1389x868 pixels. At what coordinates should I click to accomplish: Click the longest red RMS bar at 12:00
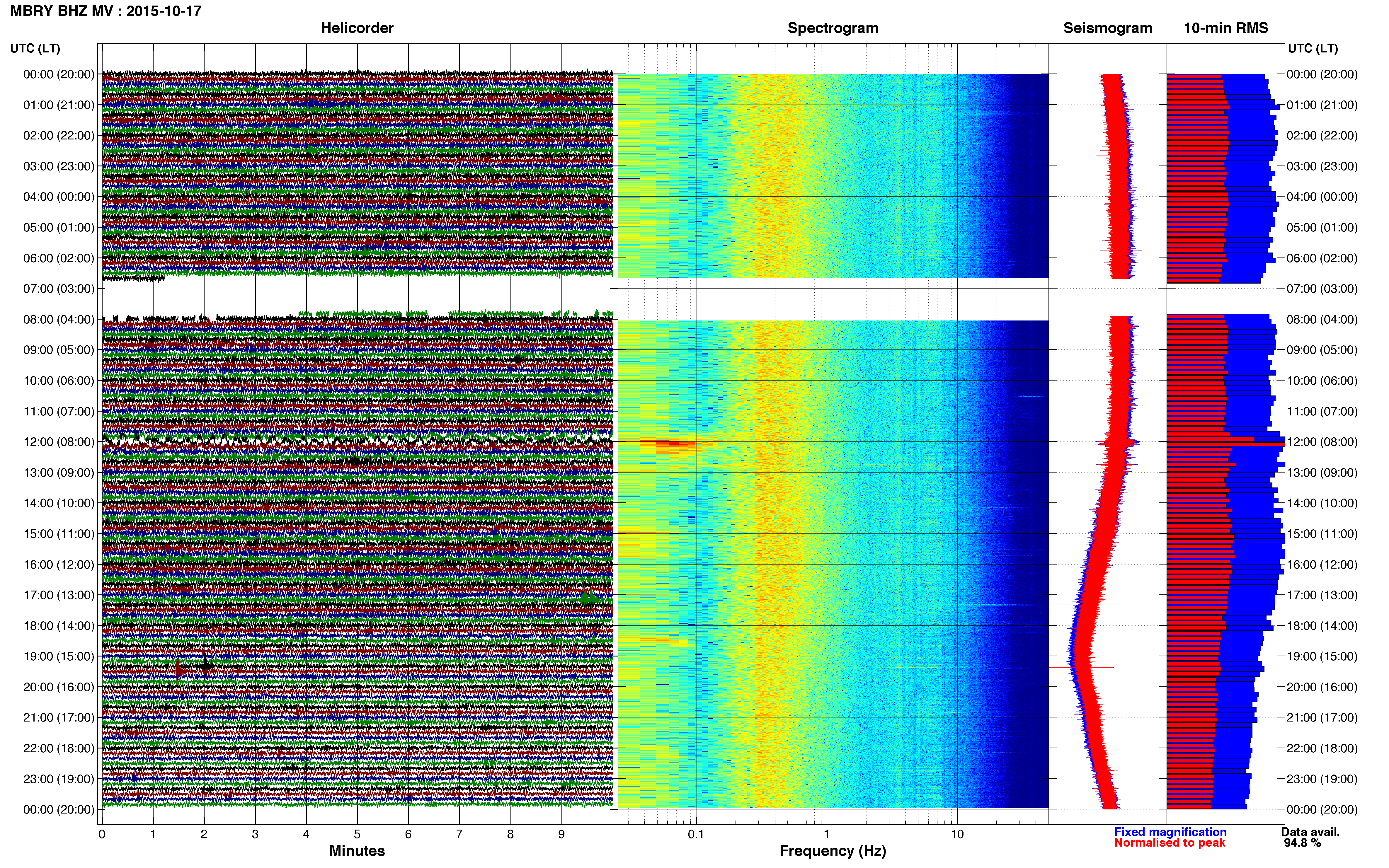tap(1225, 444)
